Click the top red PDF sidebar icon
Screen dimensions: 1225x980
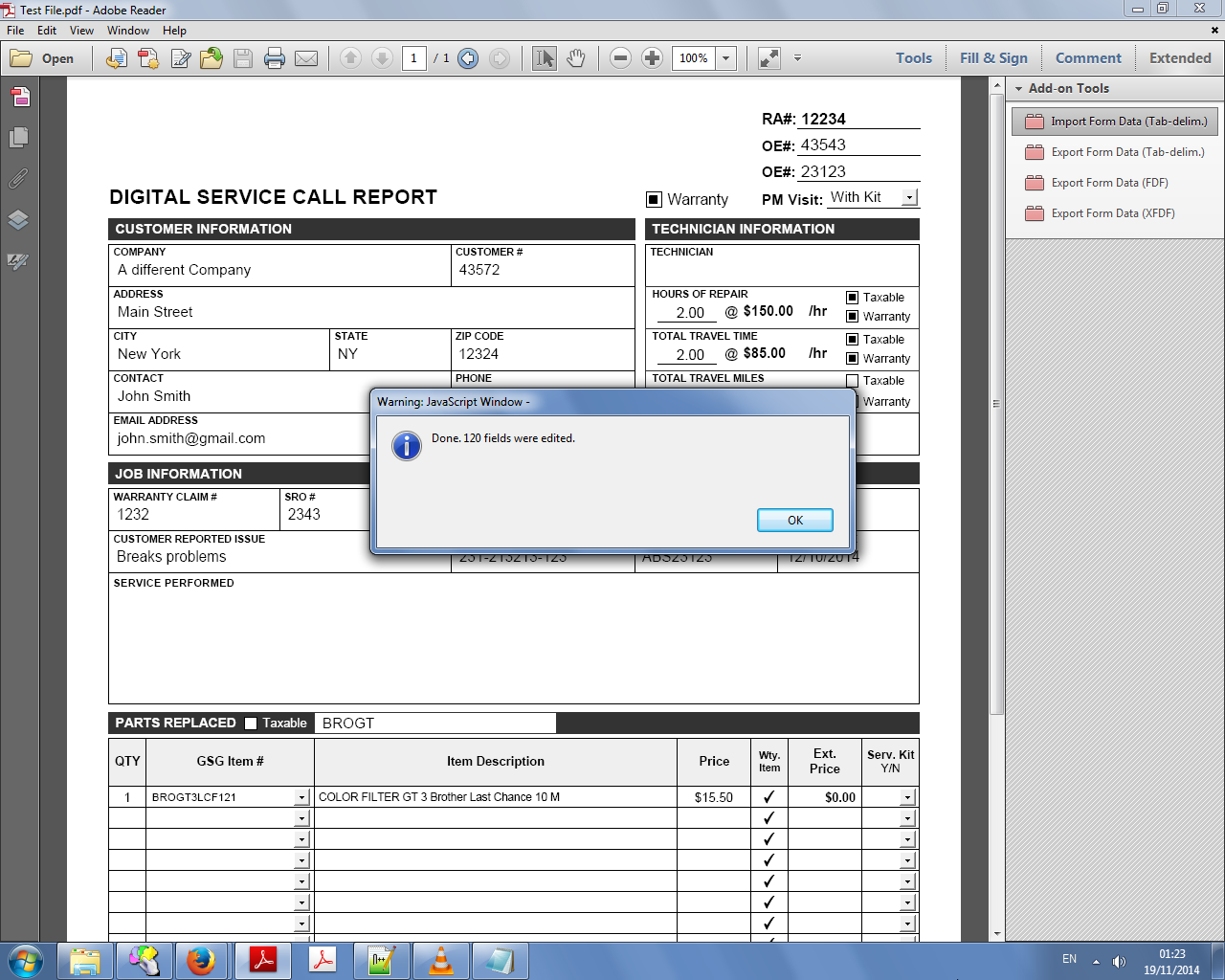(x=20, y=97)
